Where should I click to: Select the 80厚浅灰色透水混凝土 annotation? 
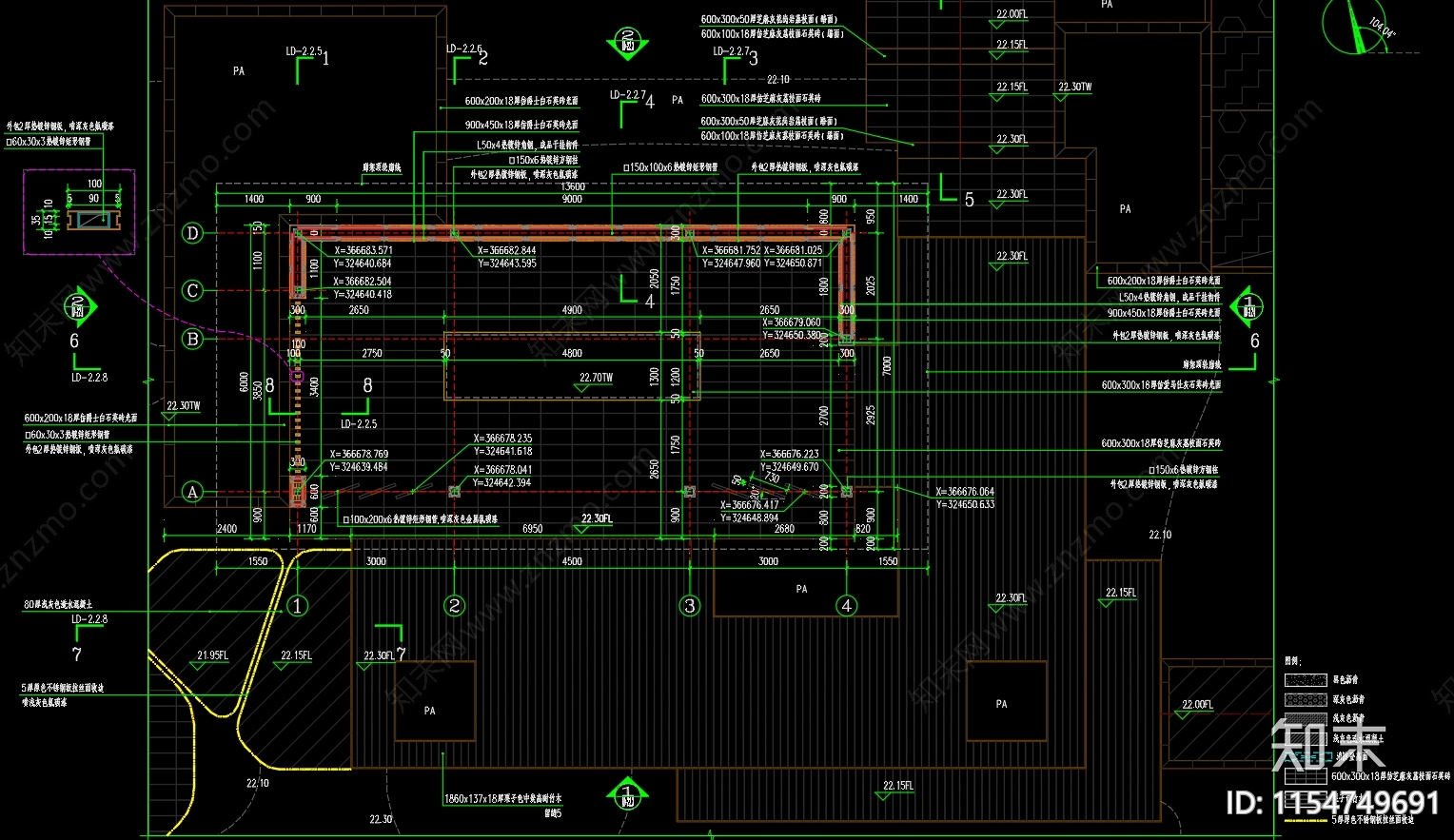tap(58, 604)
